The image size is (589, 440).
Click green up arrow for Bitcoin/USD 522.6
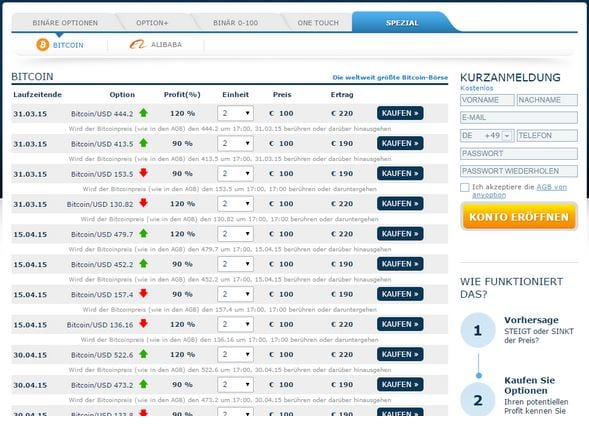pos(143,354)
